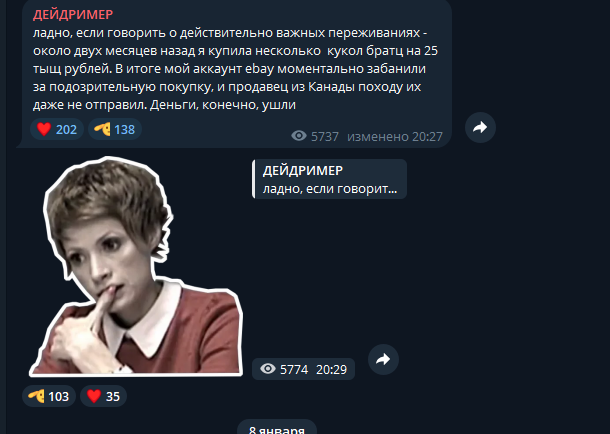Click the white bar of the reply quote
Viewport: 610px width, 434px height.
pyautogui.click(x=254, y=179)
